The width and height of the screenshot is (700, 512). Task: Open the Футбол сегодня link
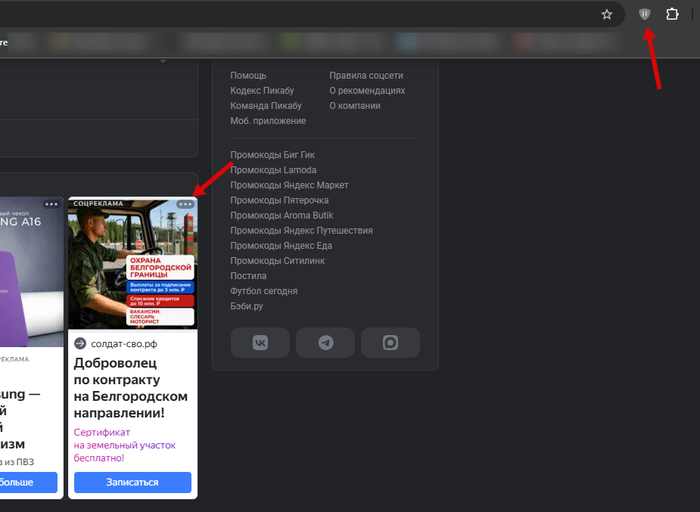click(264, 291)
